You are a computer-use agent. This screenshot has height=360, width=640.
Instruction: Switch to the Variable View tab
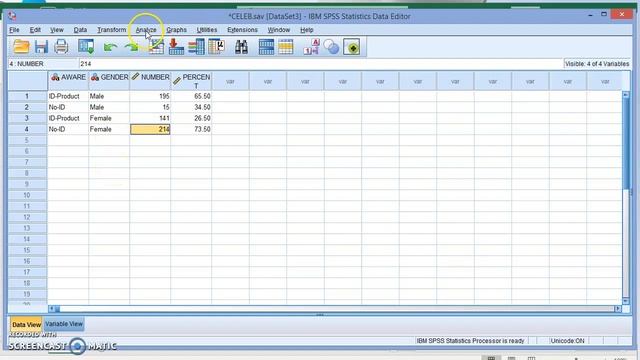64,324
